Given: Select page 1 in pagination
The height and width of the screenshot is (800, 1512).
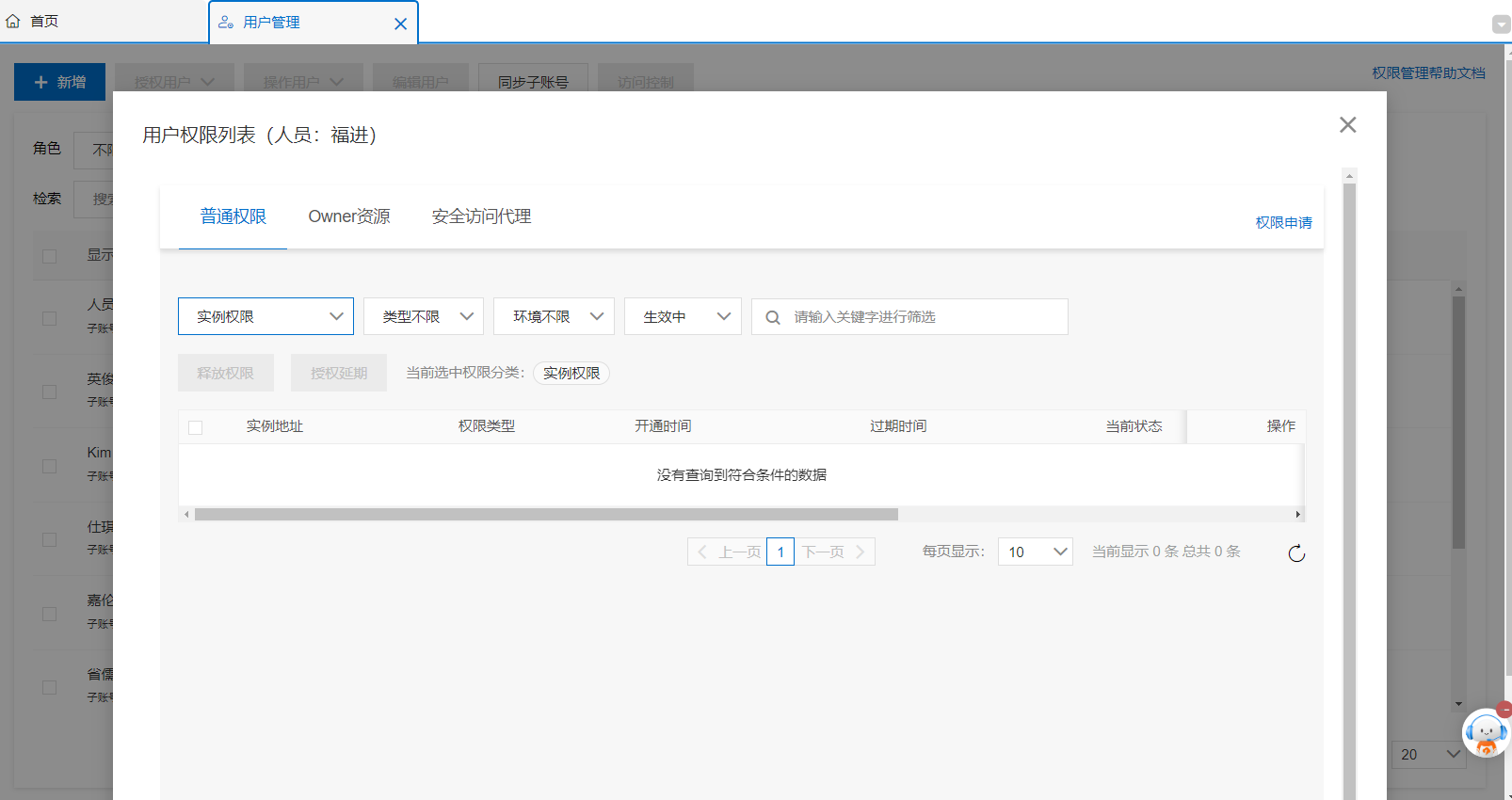Looking at the screenshot, I should point(780,552).
